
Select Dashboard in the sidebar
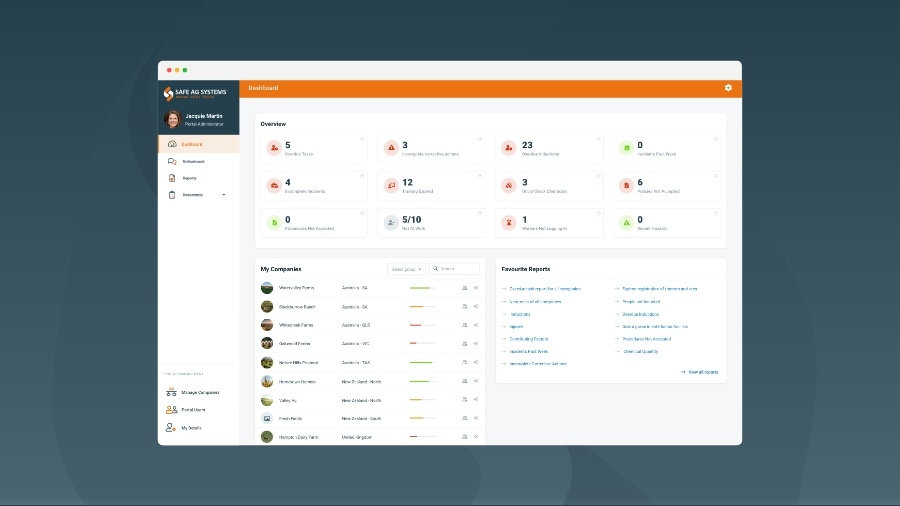tap(191, 144)
